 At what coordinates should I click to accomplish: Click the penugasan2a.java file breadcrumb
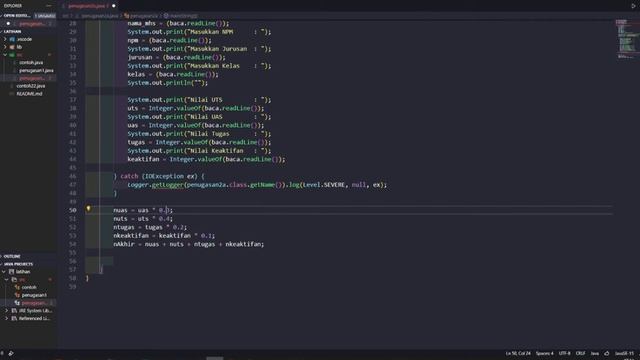(100, 16)
